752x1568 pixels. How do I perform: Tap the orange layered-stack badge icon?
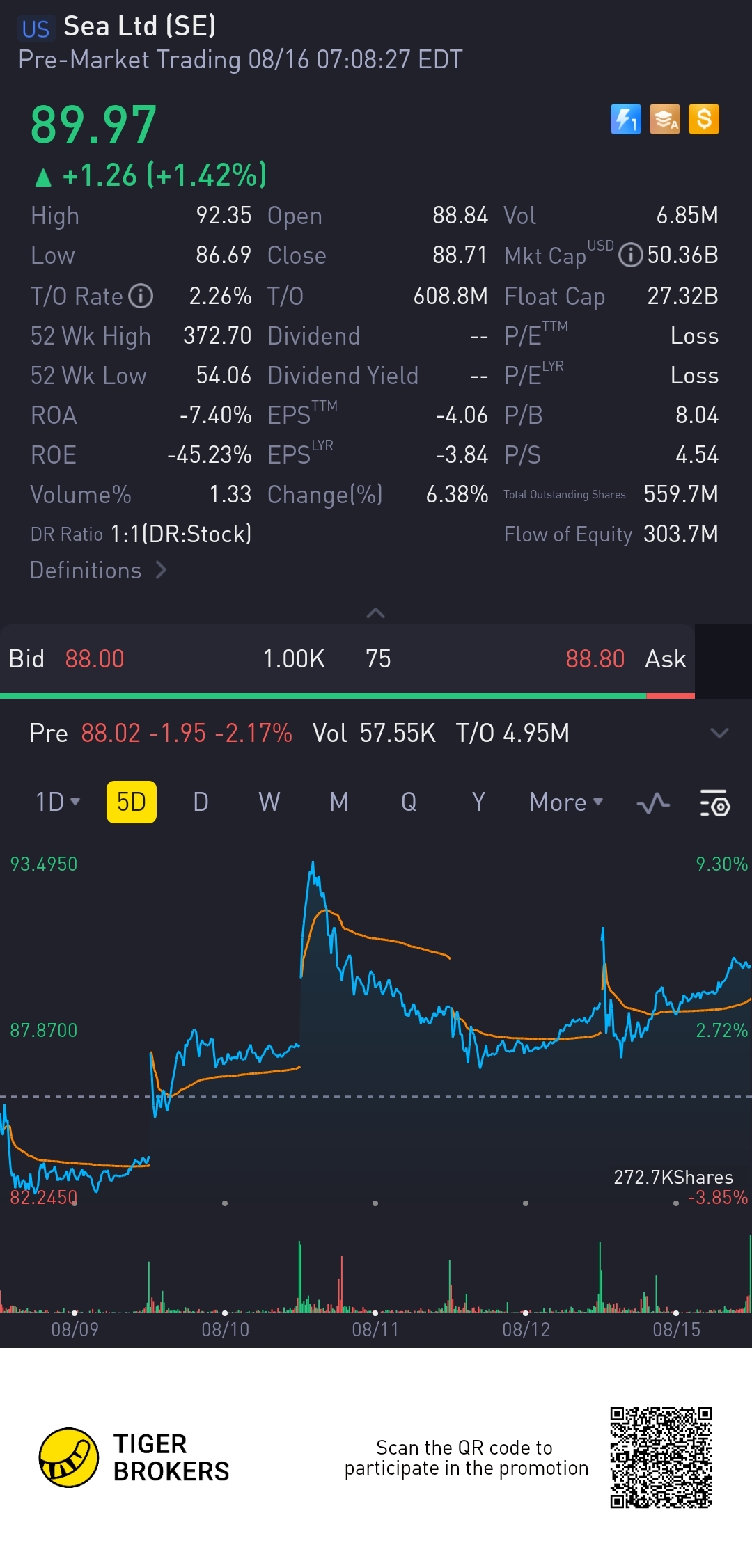click(x=665, y=119)
